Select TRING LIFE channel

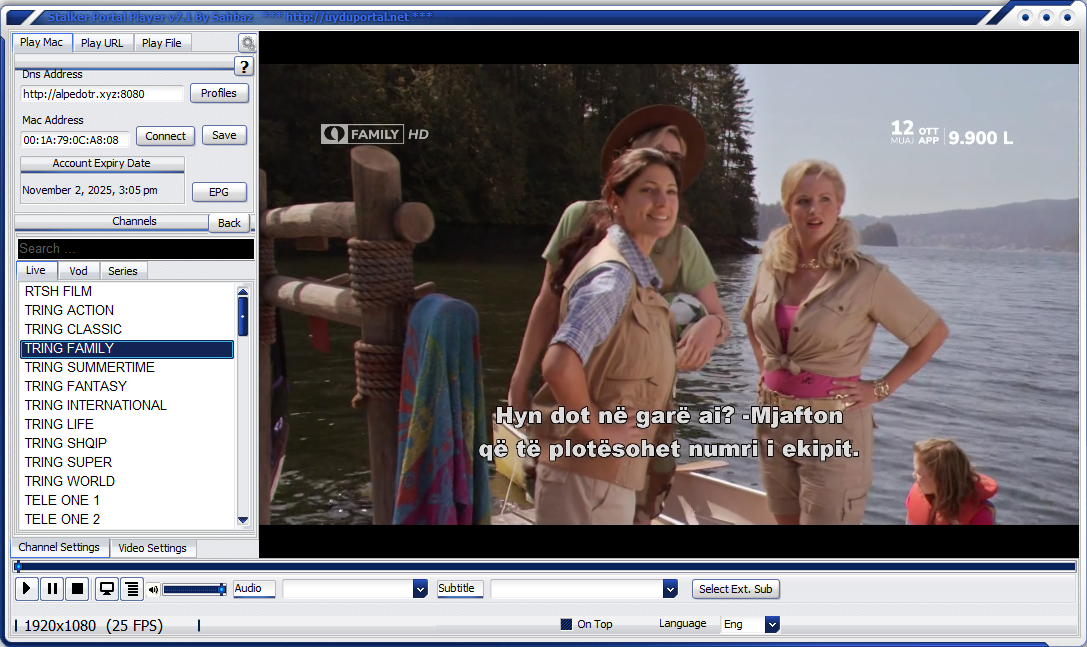[128, 424]
